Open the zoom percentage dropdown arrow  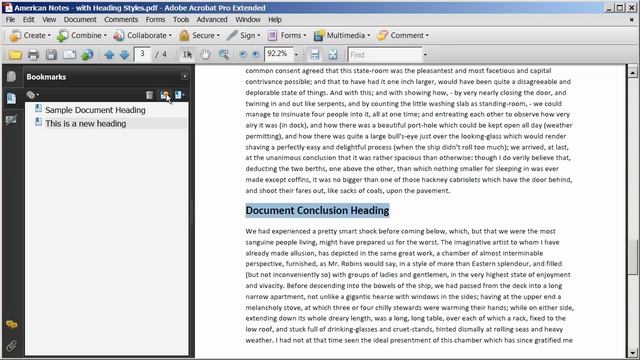tap(296, 55)
